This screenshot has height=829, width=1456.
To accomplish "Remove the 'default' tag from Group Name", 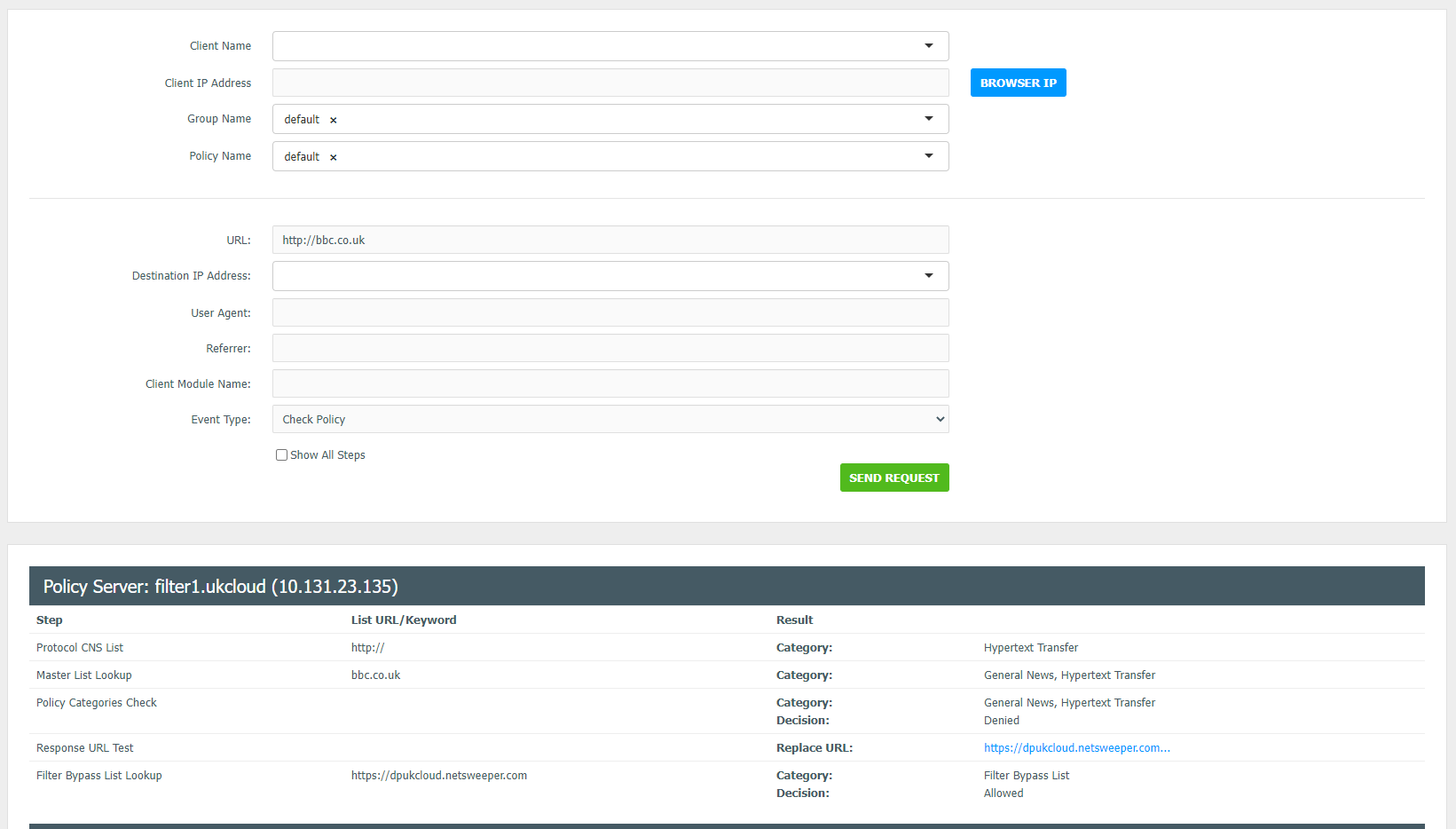I will 334,120.
